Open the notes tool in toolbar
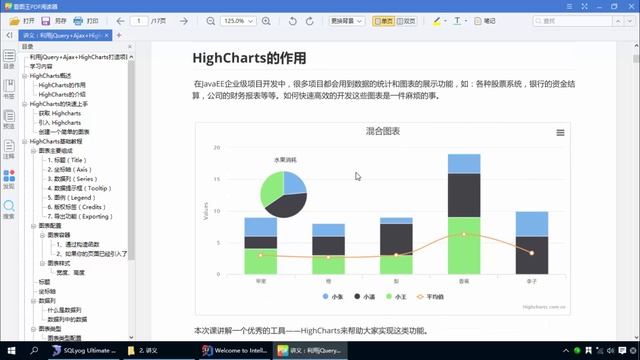The image size is (640, 360). pos(484,21)
